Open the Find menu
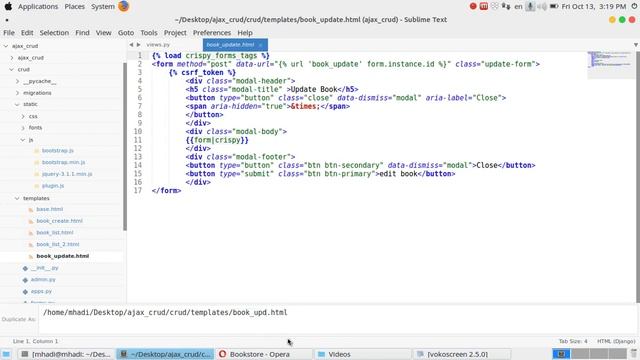Image resolution: width=640 pixels, height=360 pixels. coord(82,33)
